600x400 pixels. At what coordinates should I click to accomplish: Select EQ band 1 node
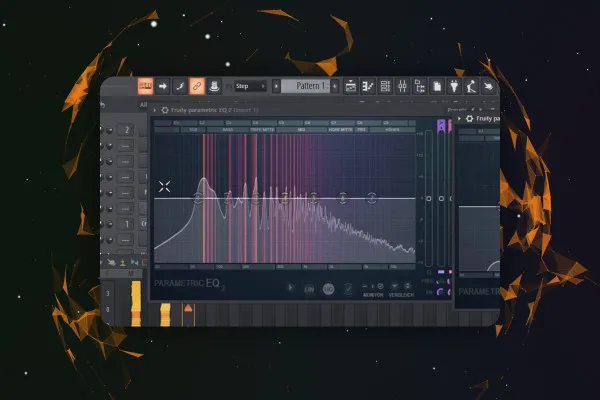[x=198, y=198]
